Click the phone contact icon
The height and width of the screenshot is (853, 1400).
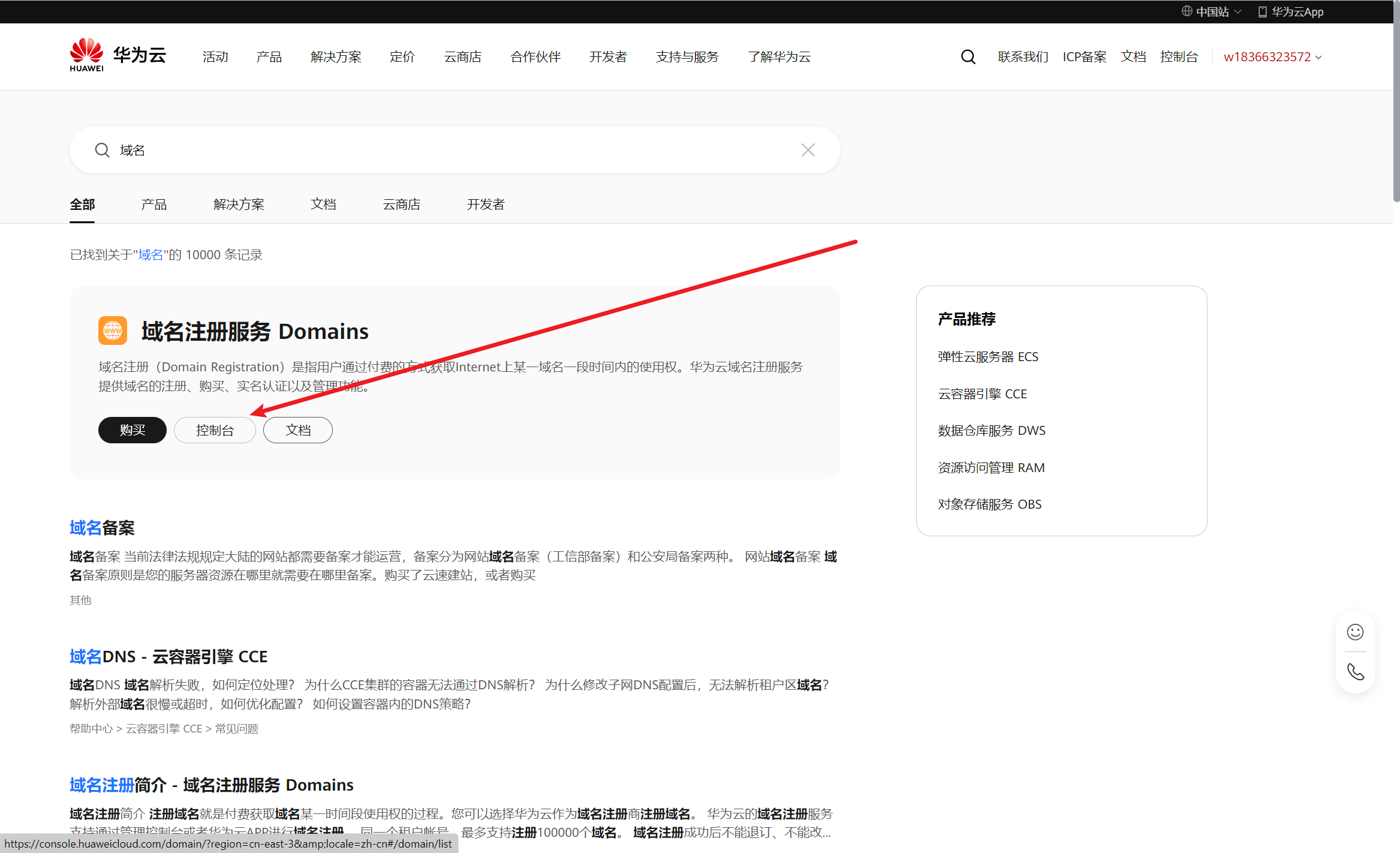[1355, 672]
